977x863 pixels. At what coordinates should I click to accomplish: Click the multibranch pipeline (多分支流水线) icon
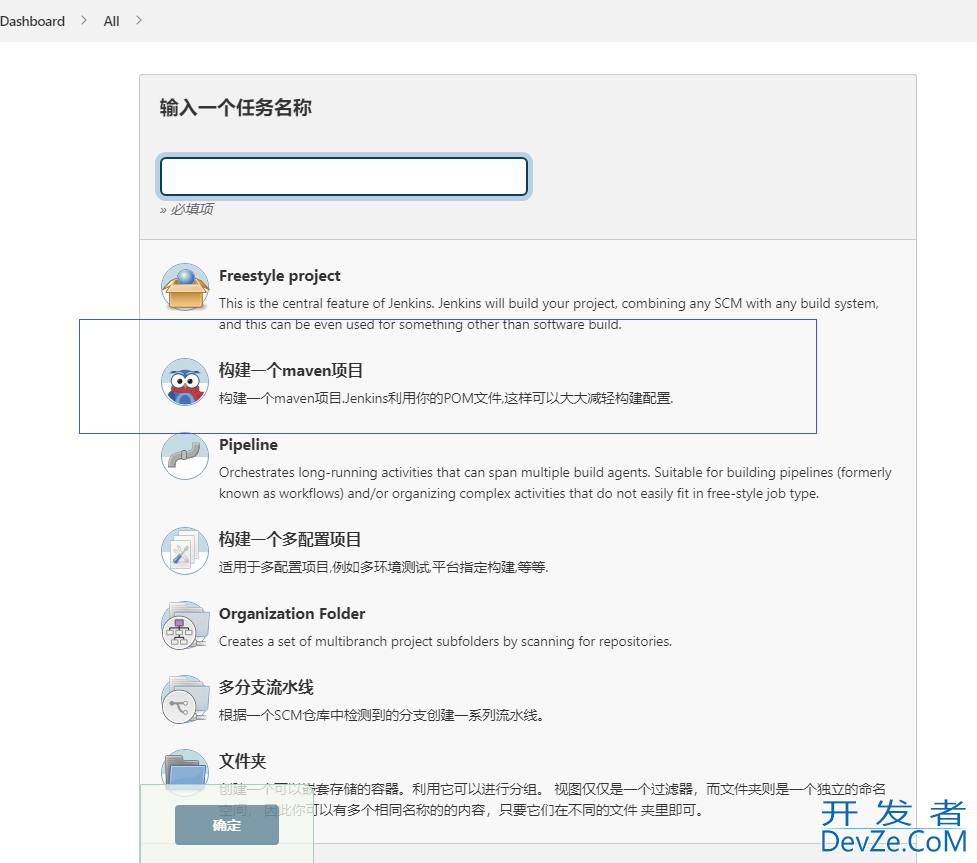pyautogui.click(x=184, y=699)
